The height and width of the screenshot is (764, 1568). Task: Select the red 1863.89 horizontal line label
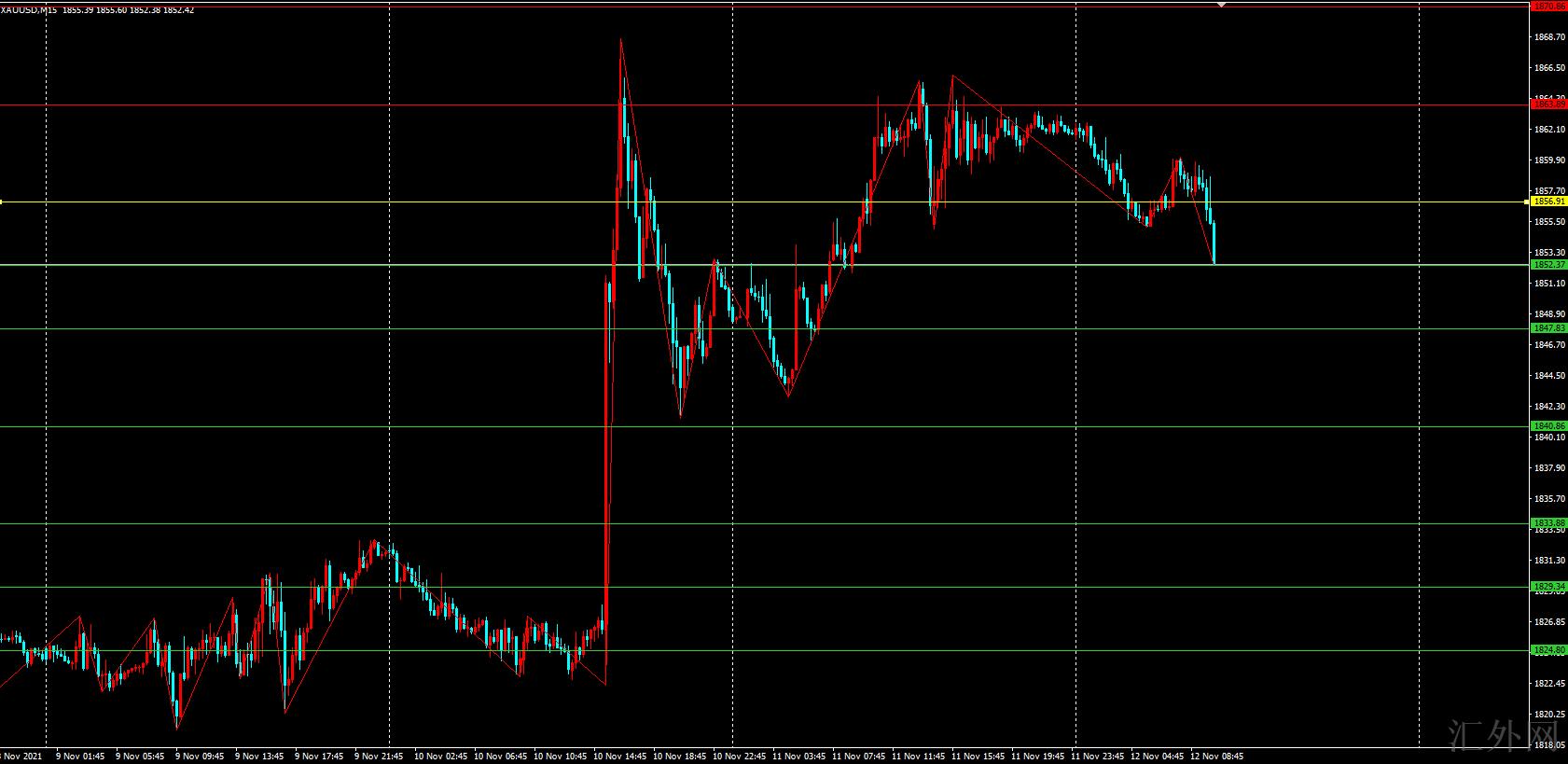coord(1548,104)
